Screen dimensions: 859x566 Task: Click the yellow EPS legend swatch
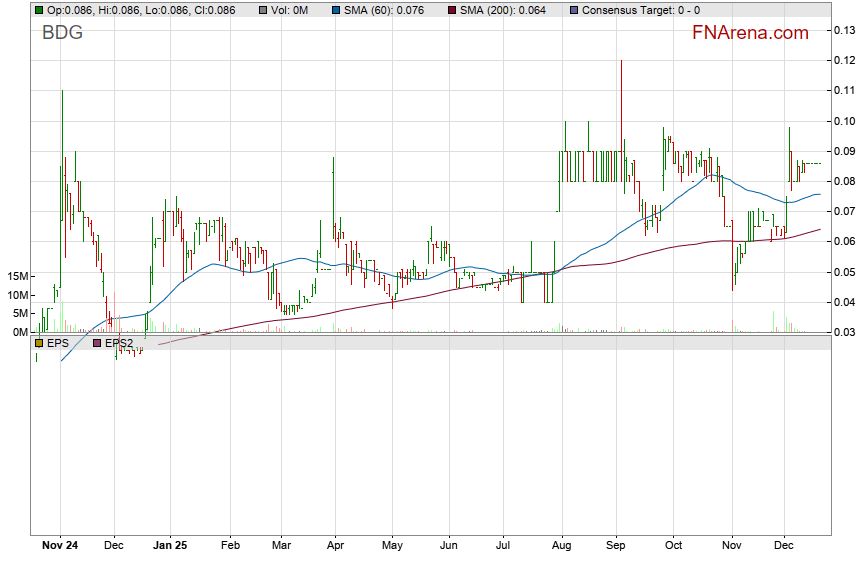pos(38,343)
